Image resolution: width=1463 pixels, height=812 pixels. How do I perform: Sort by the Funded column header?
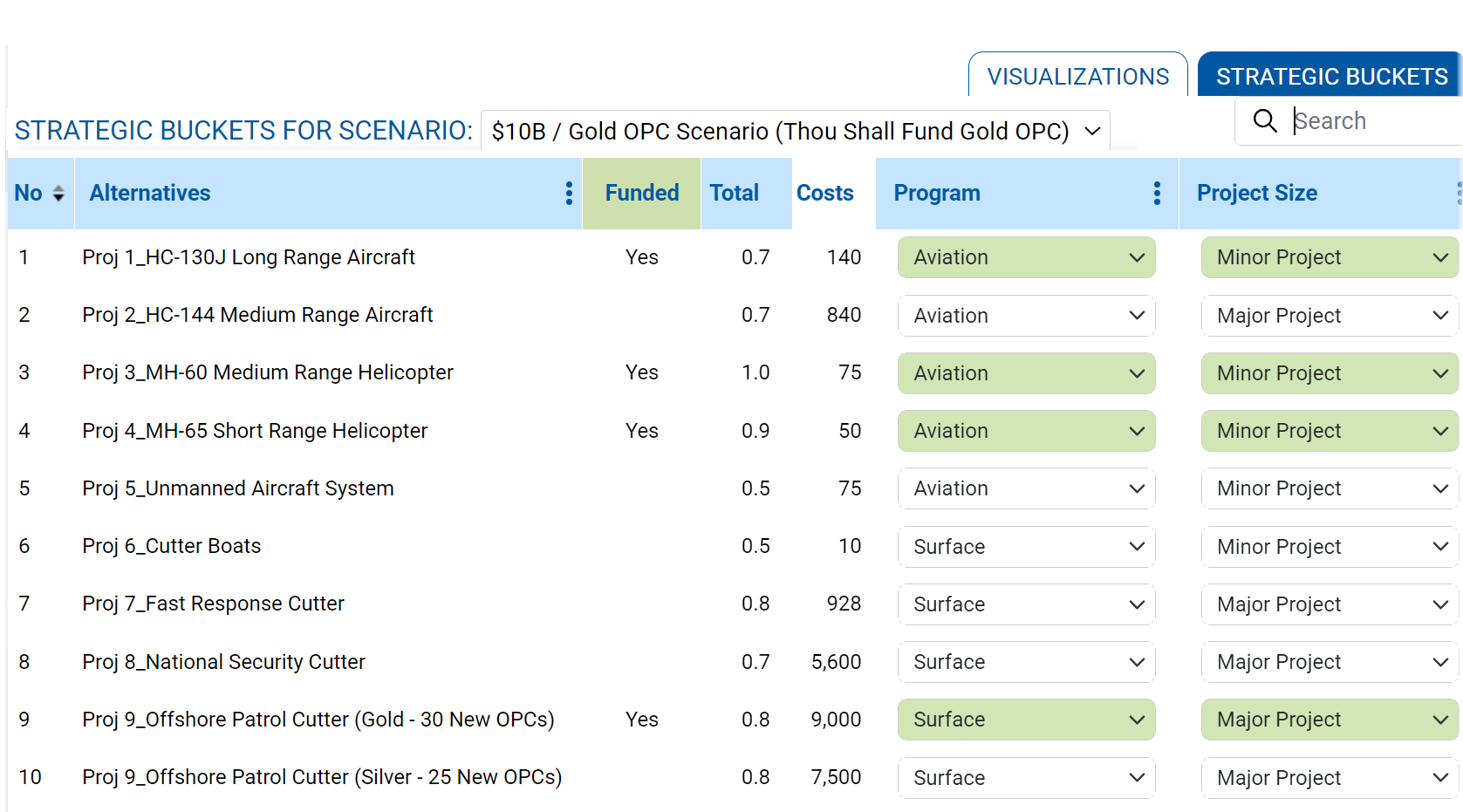642,194
